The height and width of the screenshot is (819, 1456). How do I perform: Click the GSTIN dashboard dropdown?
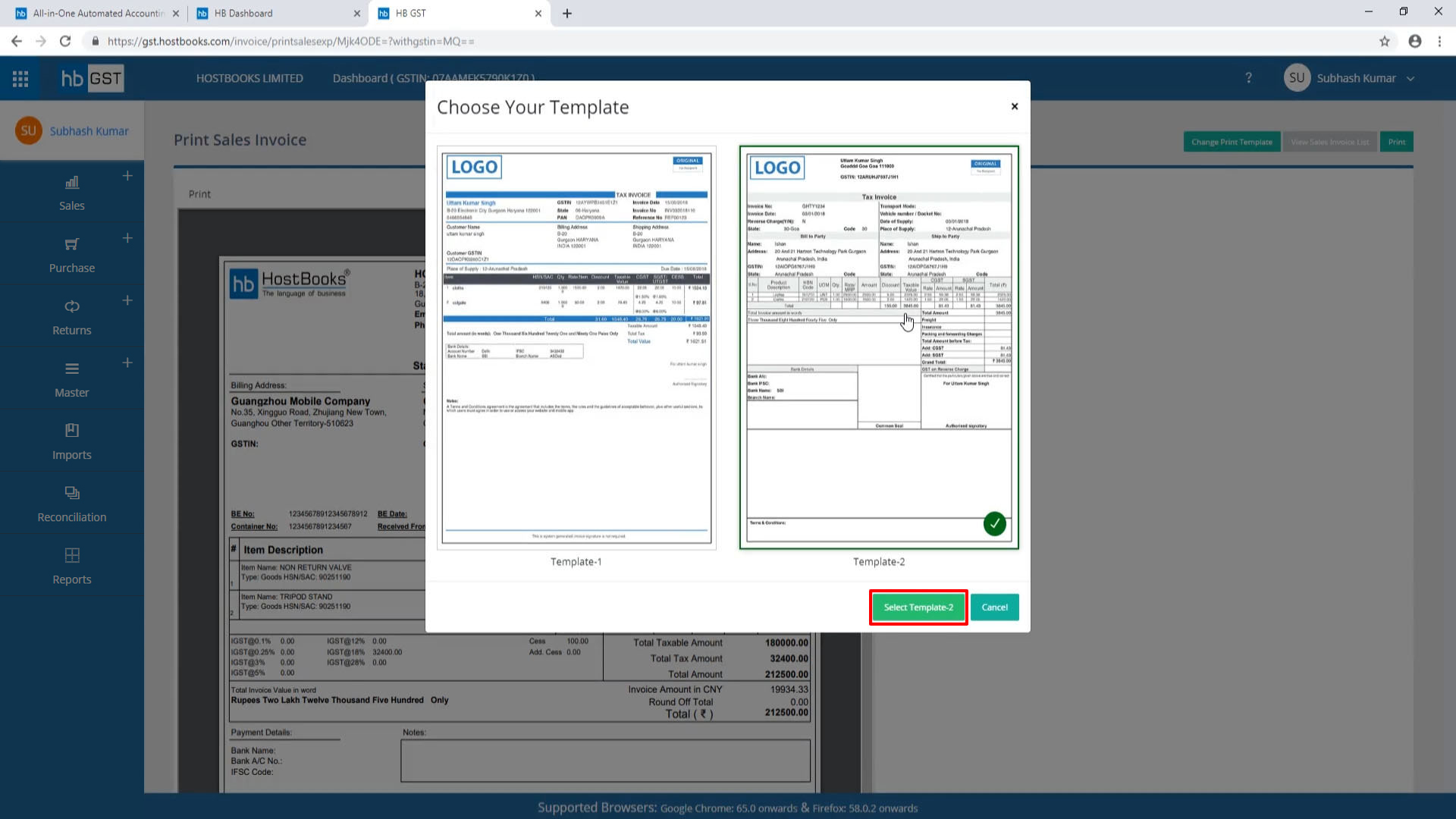434,78
